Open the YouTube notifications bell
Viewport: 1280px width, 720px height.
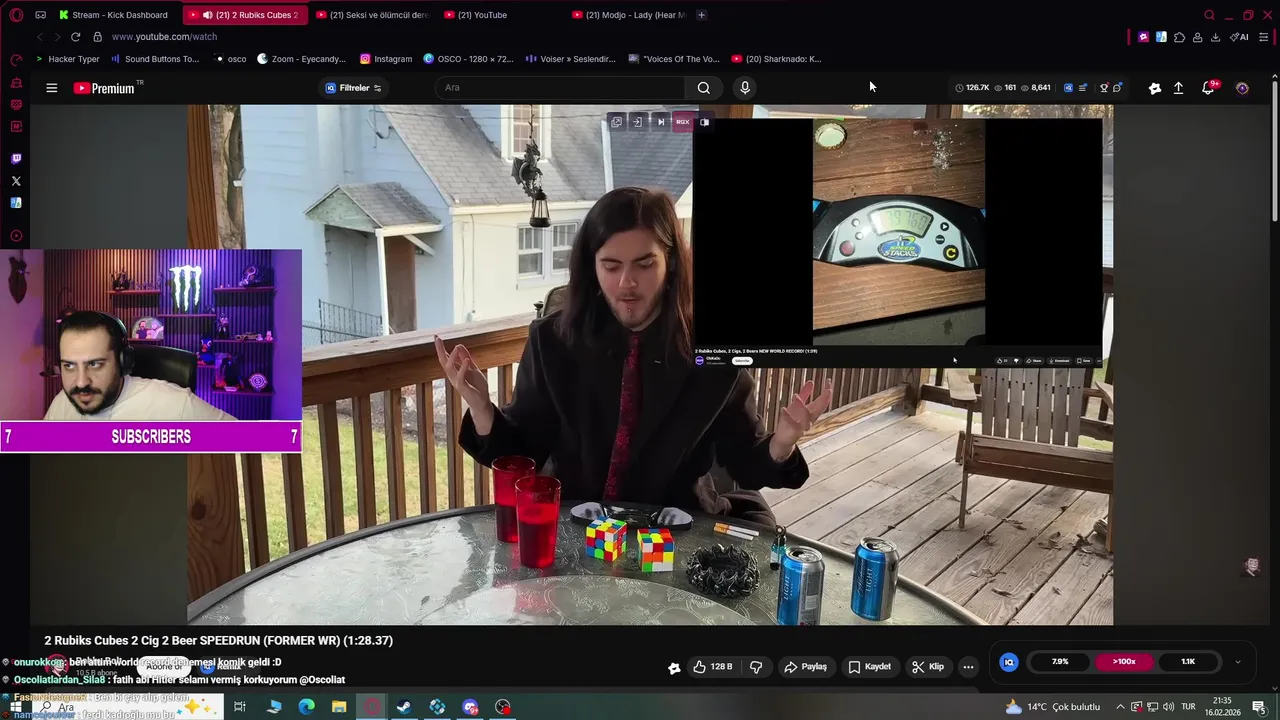[1208, 88]
